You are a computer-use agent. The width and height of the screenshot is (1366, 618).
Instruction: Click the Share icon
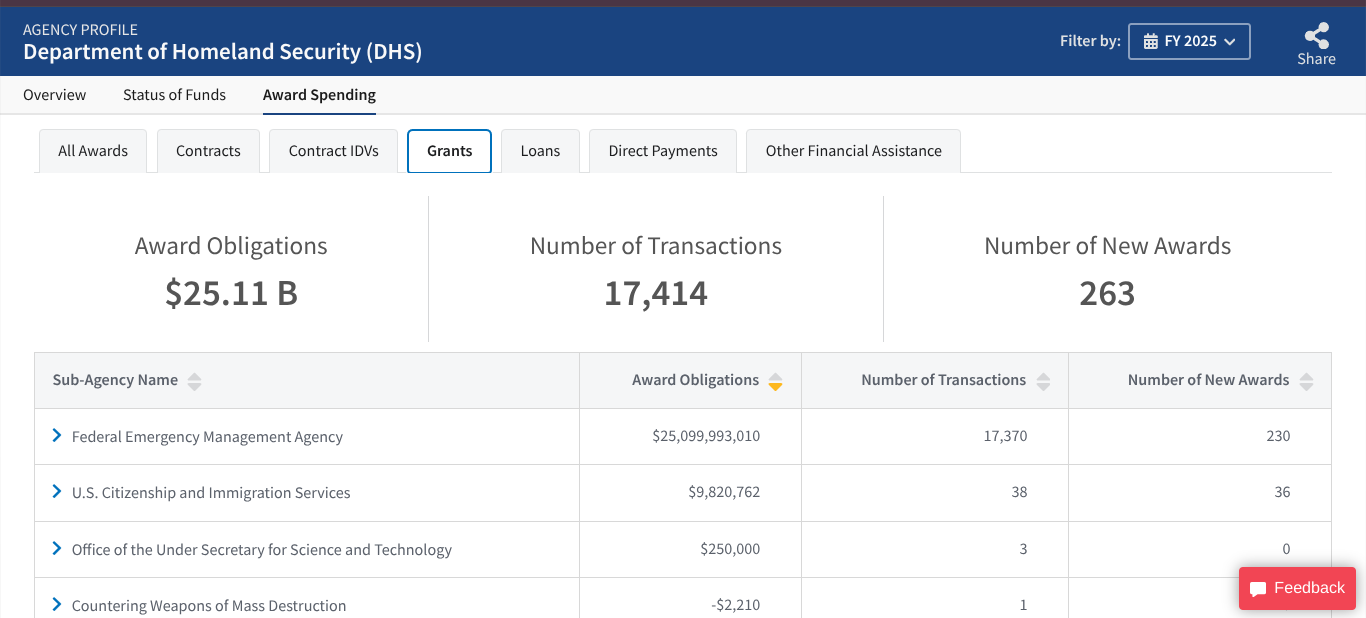click(1316, 36)
